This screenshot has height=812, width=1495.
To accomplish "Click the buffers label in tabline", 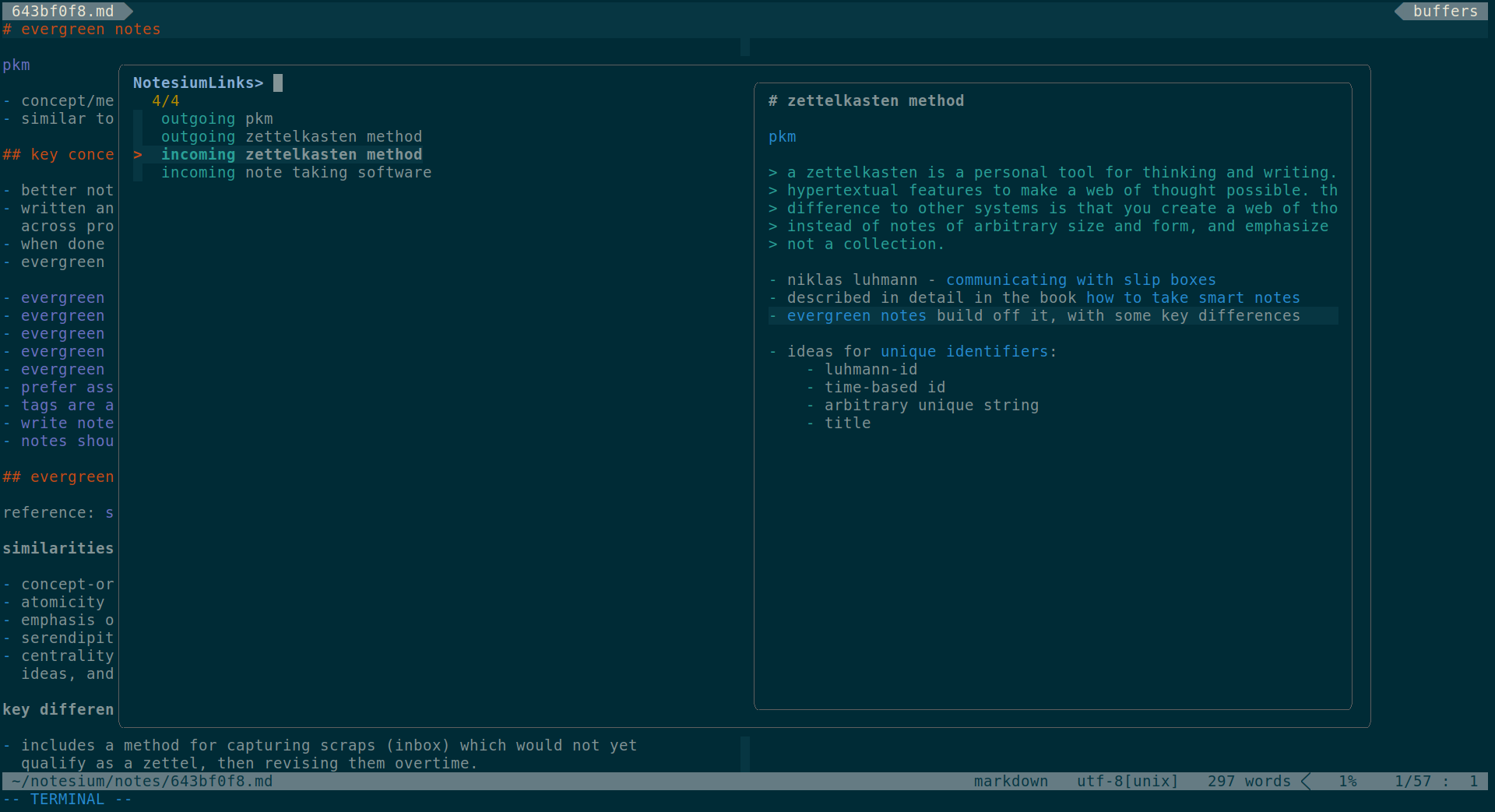I will click(1444, 11).
